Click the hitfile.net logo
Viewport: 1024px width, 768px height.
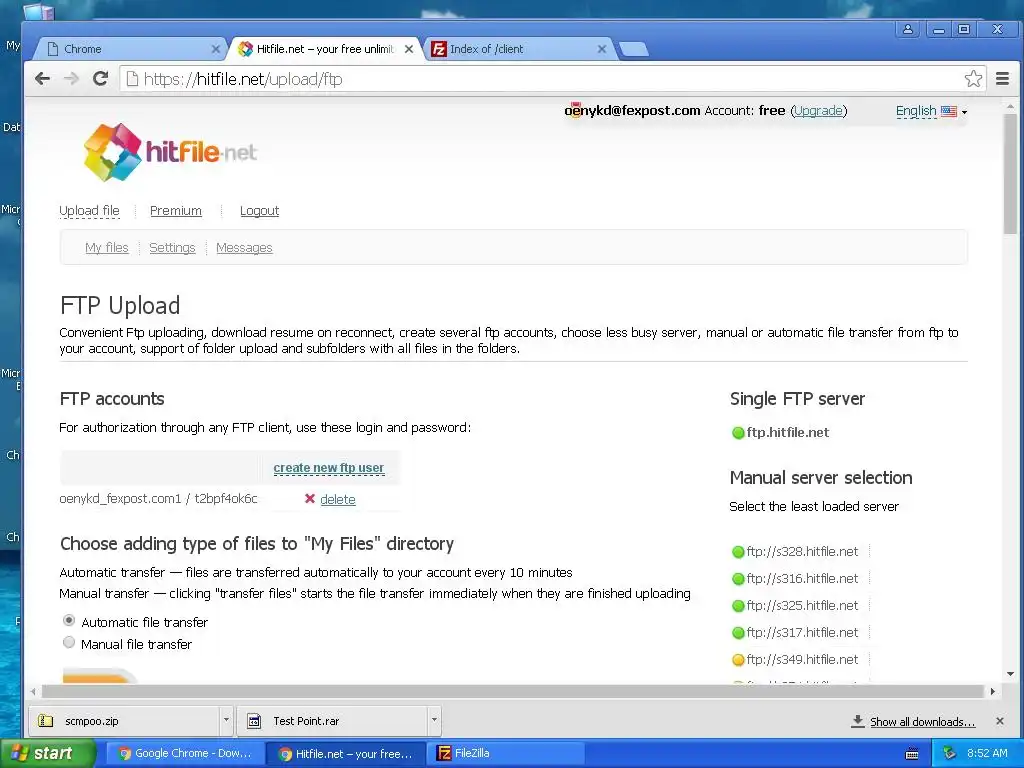point(170,152)
